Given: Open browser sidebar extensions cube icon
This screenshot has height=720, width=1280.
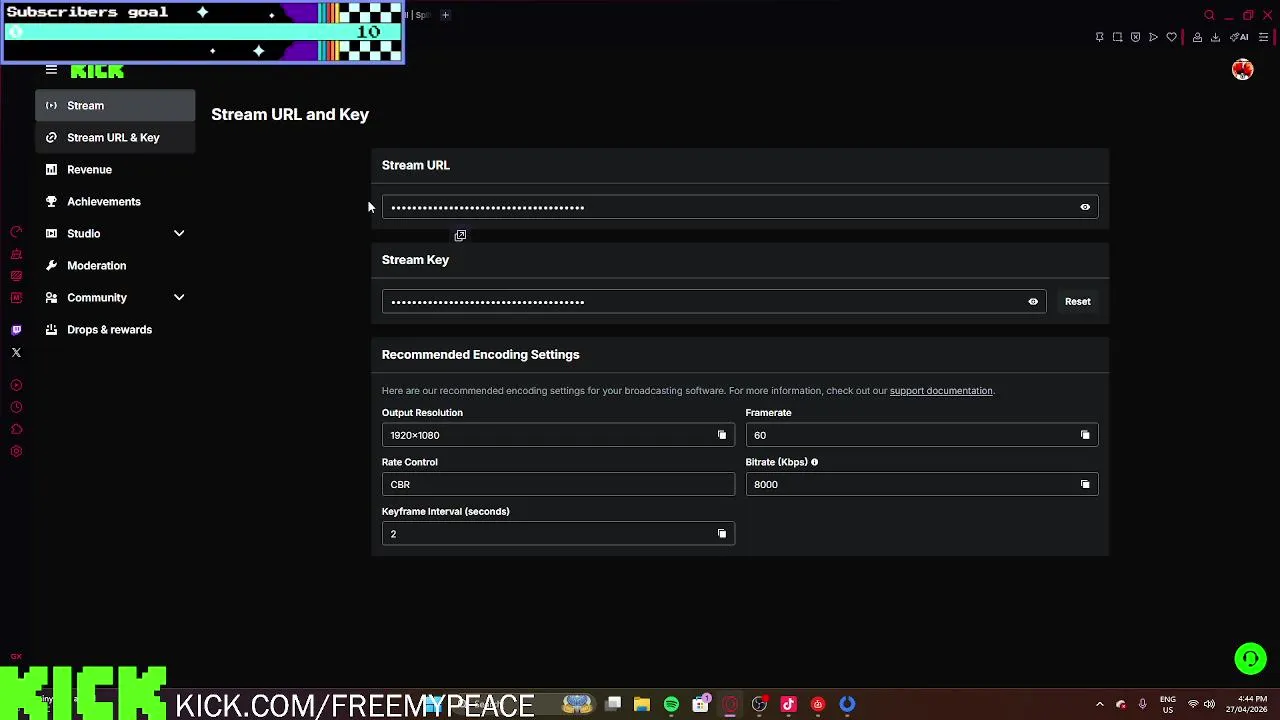Looking at the screenshot, I should pos(16,429).
